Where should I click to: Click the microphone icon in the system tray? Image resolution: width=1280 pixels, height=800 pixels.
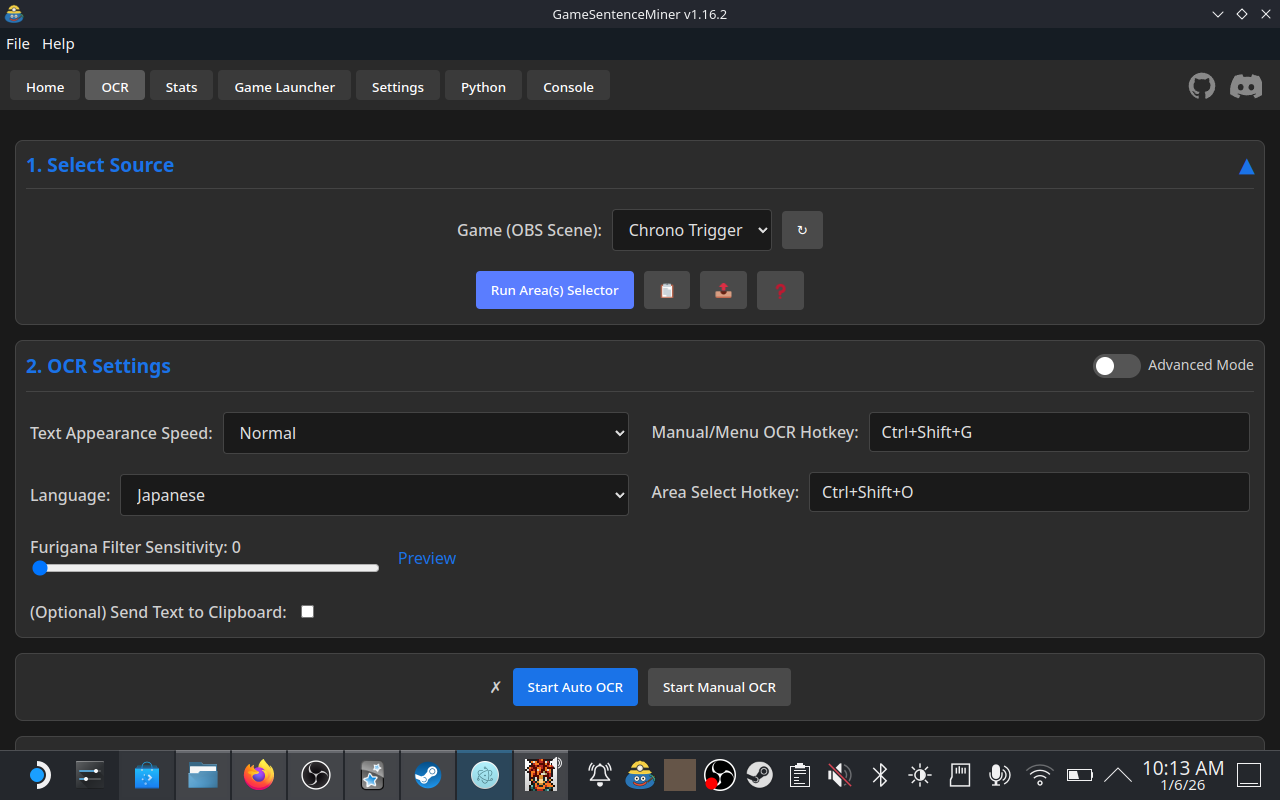(999, 775)
